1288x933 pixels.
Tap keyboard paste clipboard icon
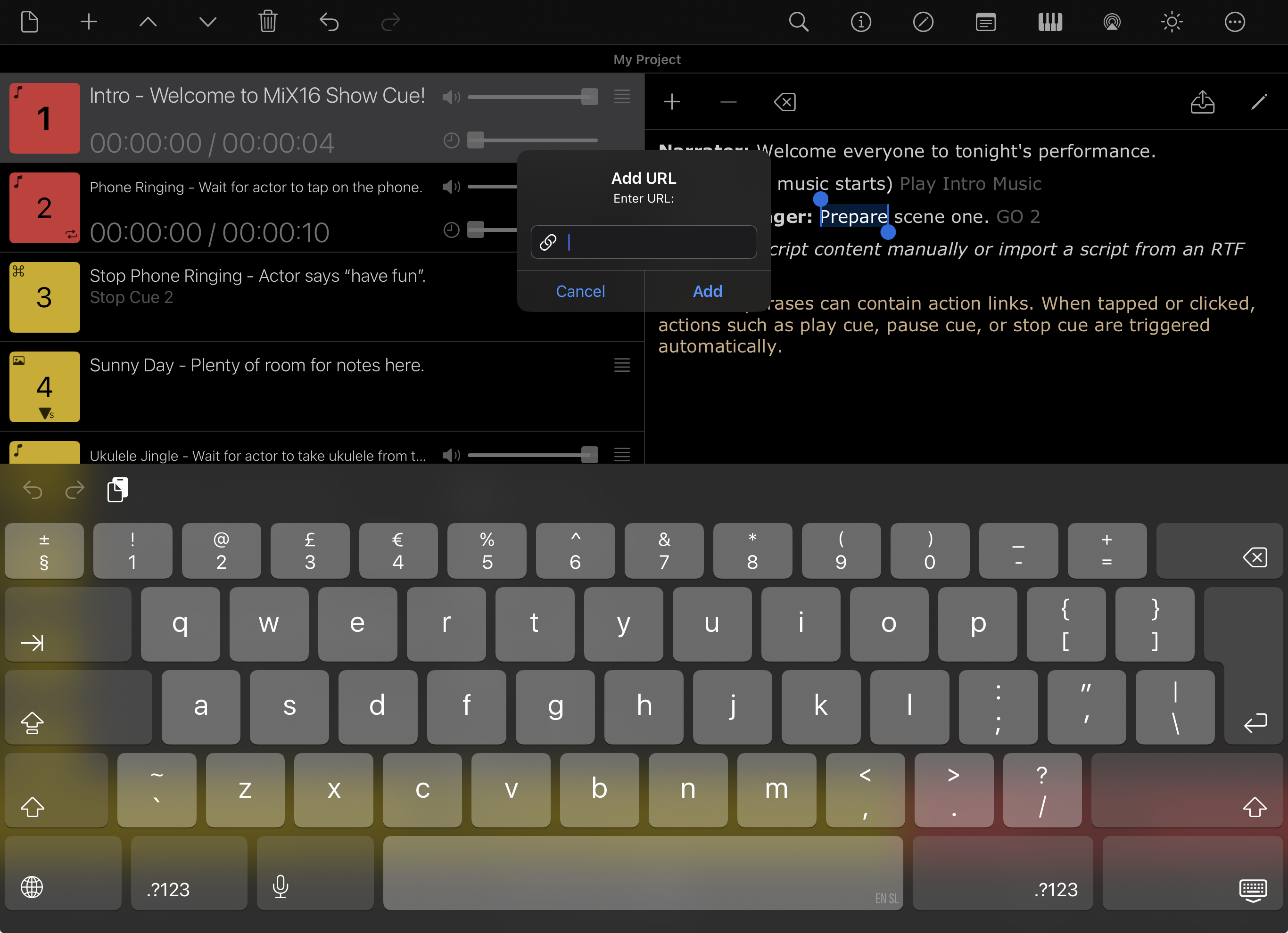[x=117, y=490]
